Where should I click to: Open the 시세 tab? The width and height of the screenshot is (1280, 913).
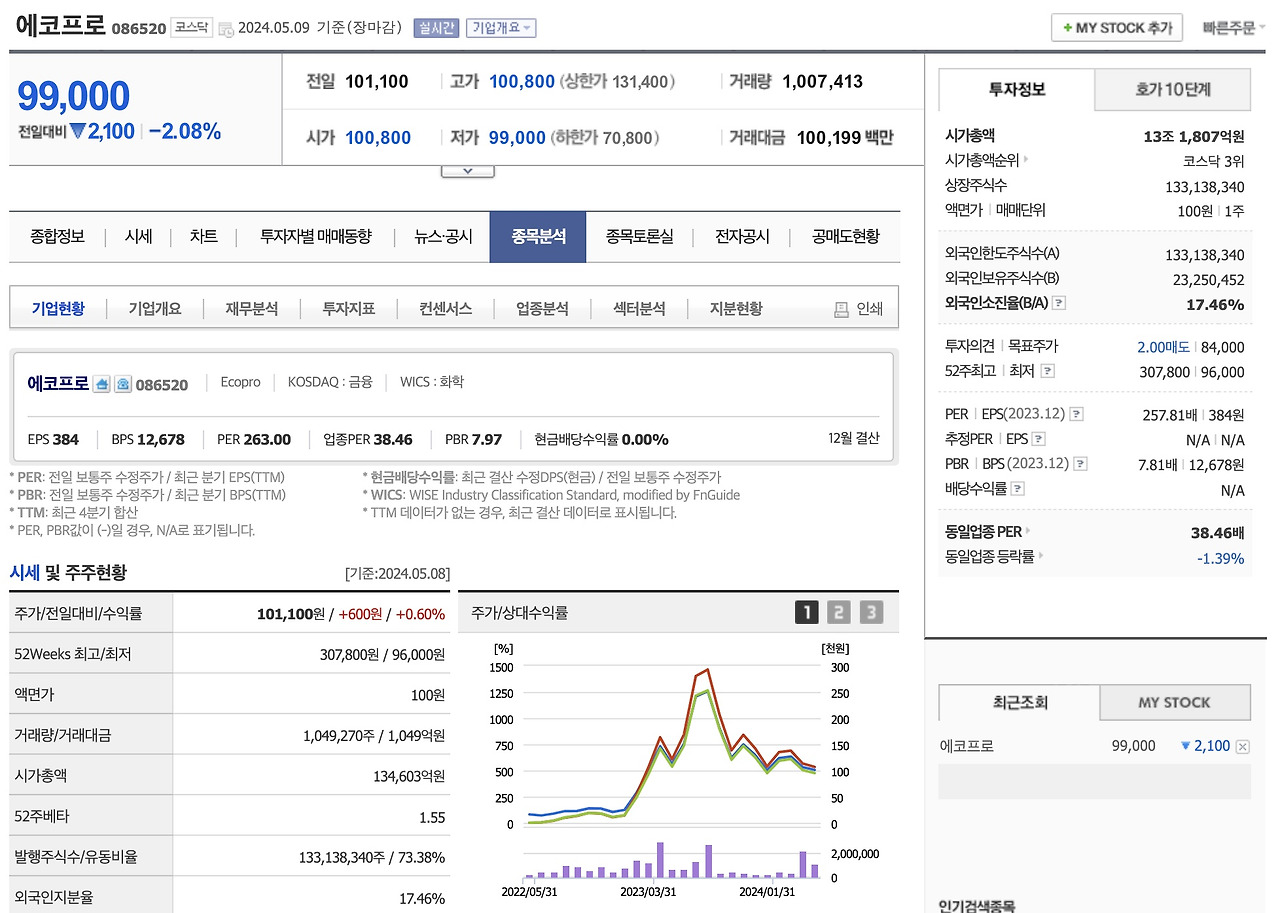pyautogui.click(x=138, y=237)
